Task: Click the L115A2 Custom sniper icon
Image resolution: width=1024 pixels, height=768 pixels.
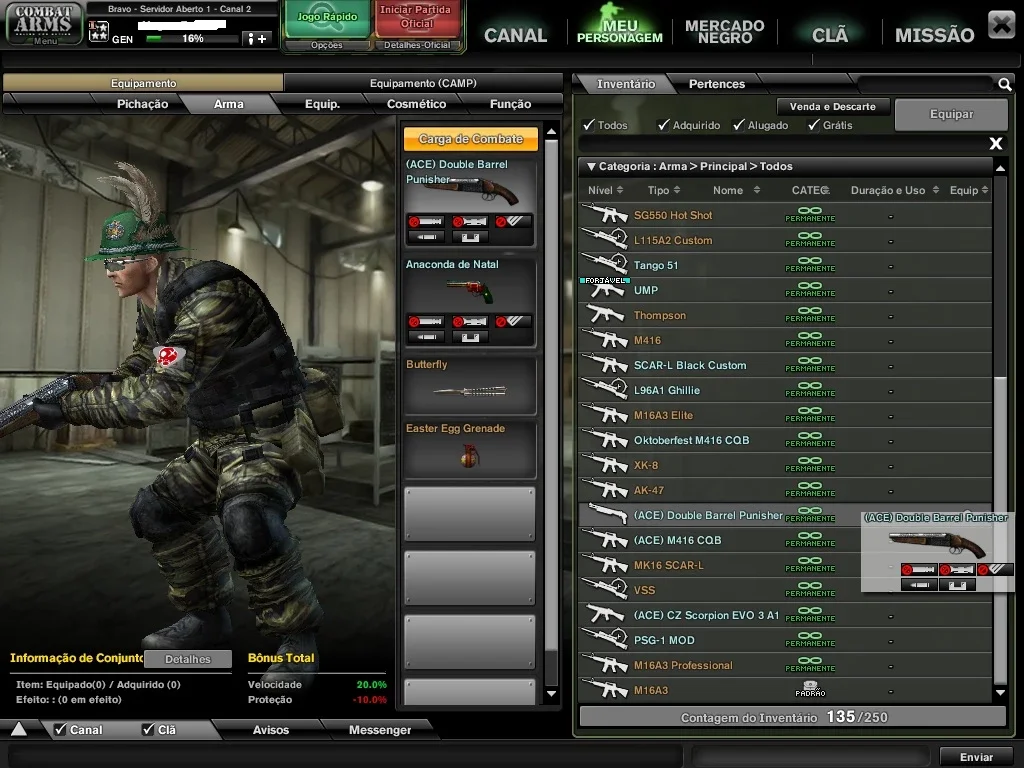Action: (x=605, y=239)
